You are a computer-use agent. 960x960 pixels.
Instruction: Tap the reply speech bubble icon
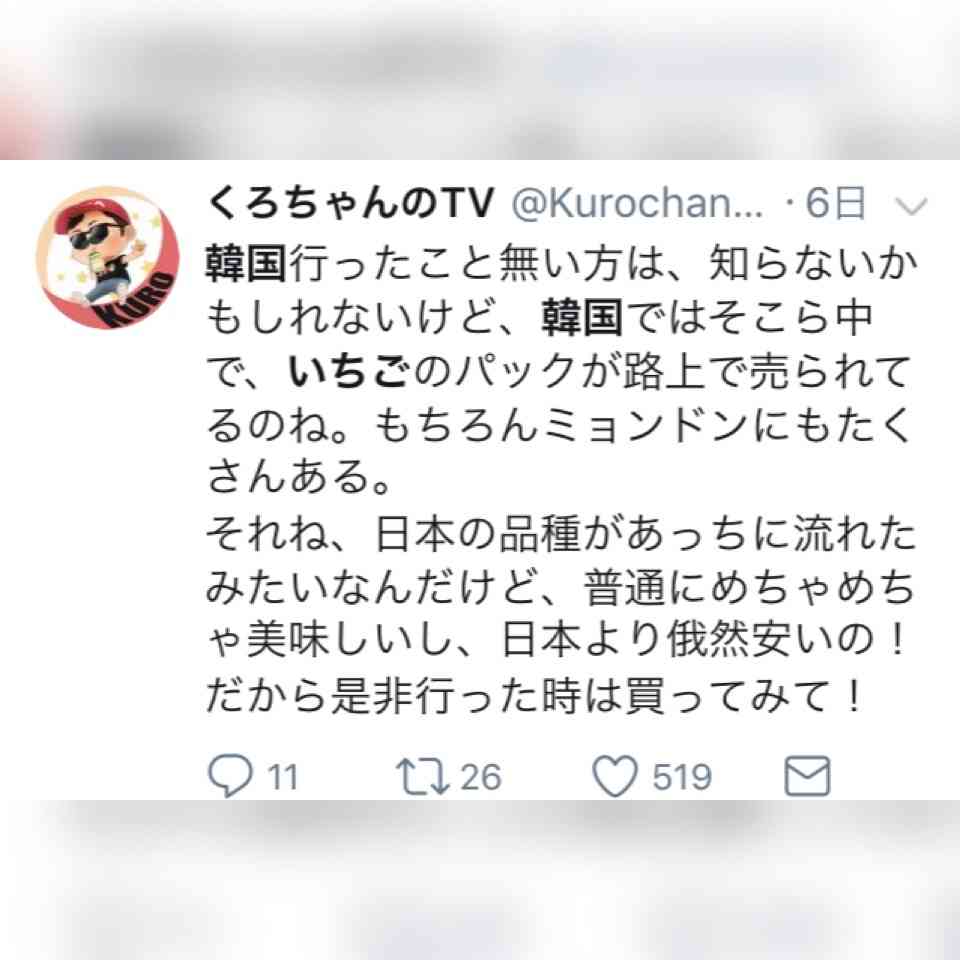click(x=230, y=775)
